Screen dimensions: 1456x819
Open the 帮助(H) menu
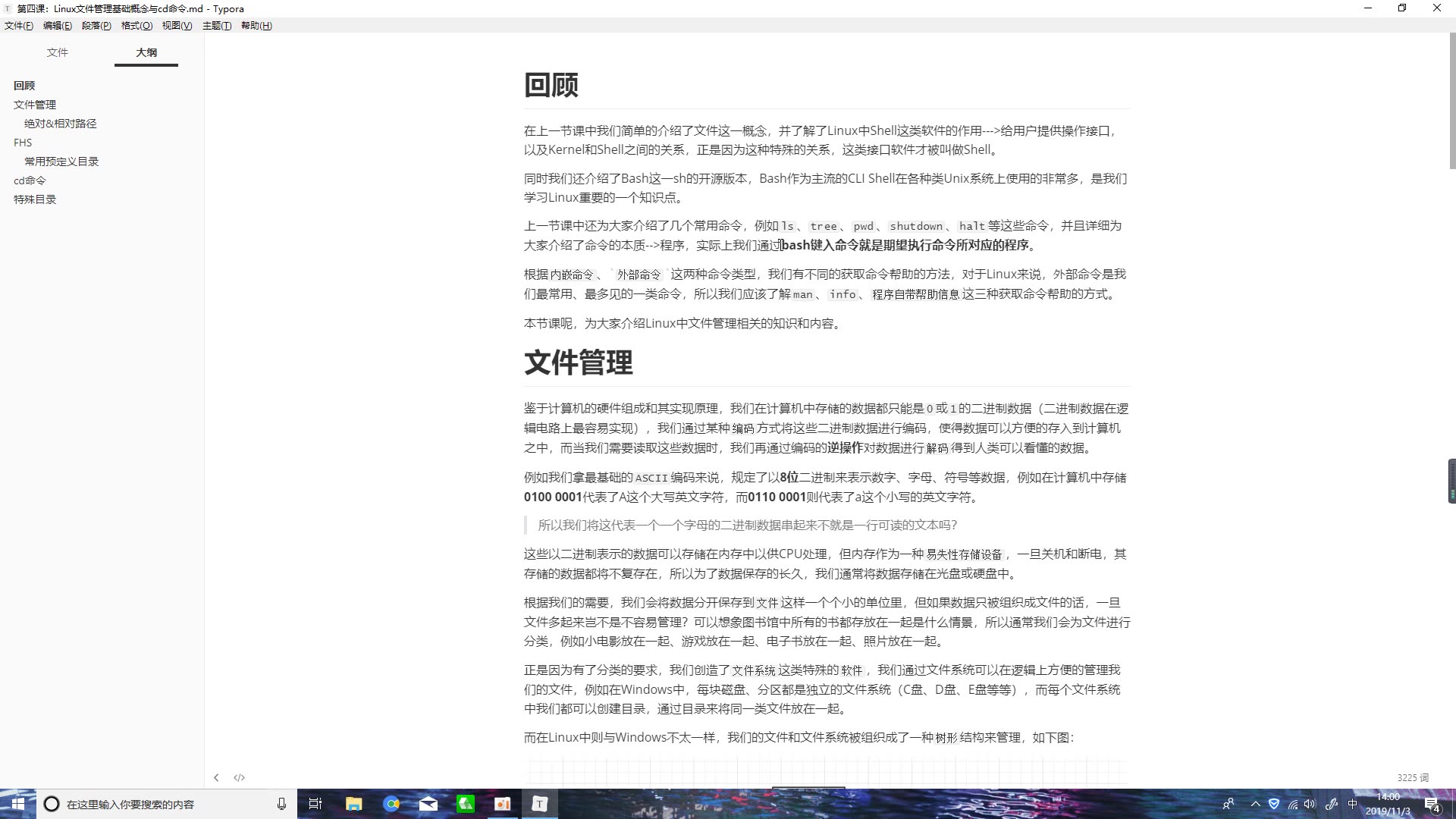(256, 26)
